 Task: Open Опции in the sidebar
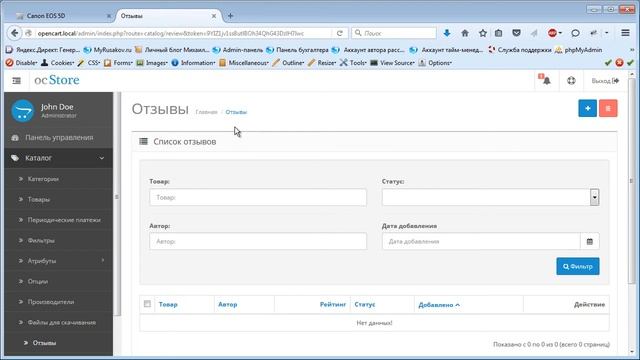coord(59,281)
